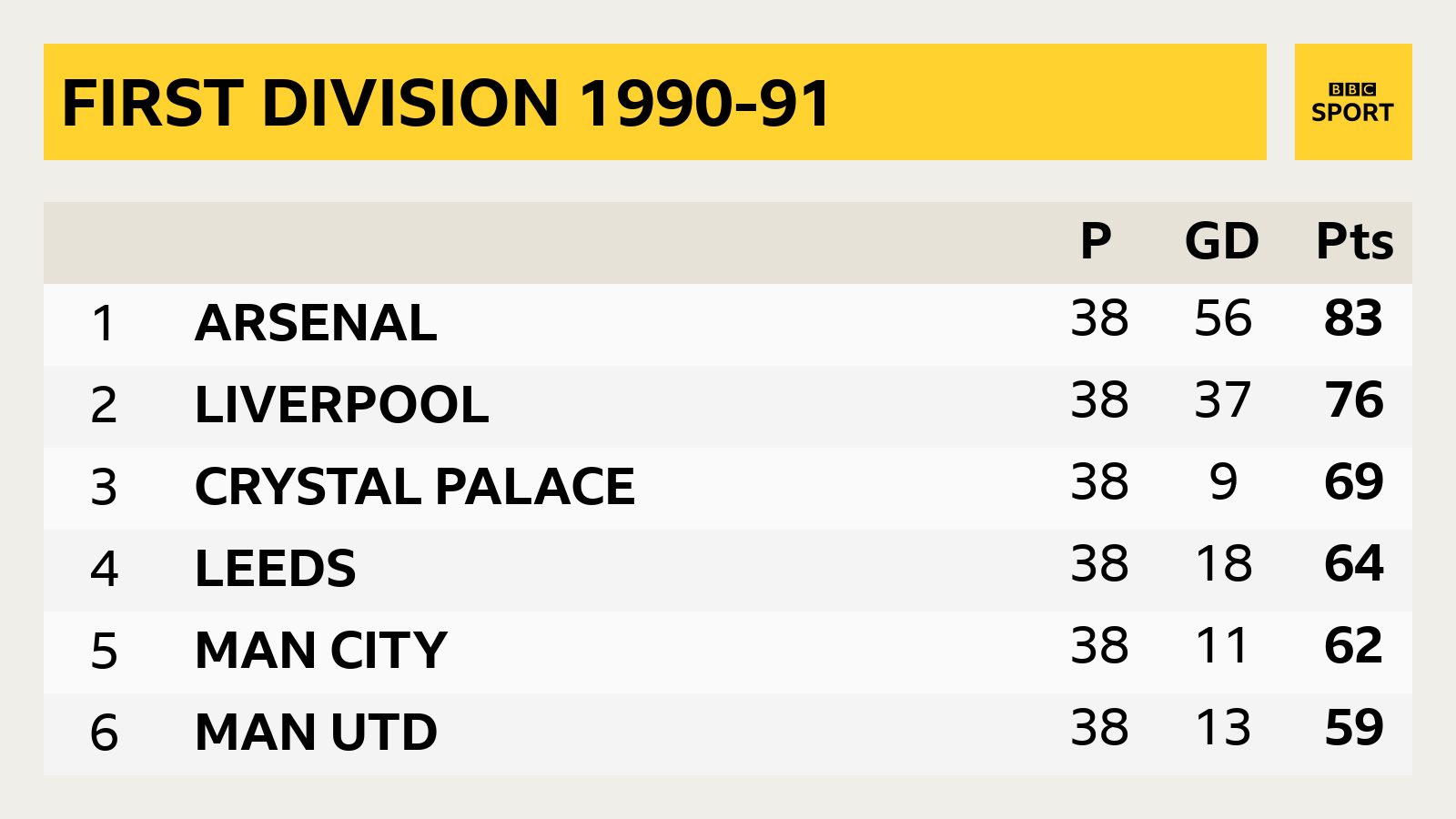The image size is (1456, 819).
Task: Click the P column header
Action: click(x=1096, y=241)
